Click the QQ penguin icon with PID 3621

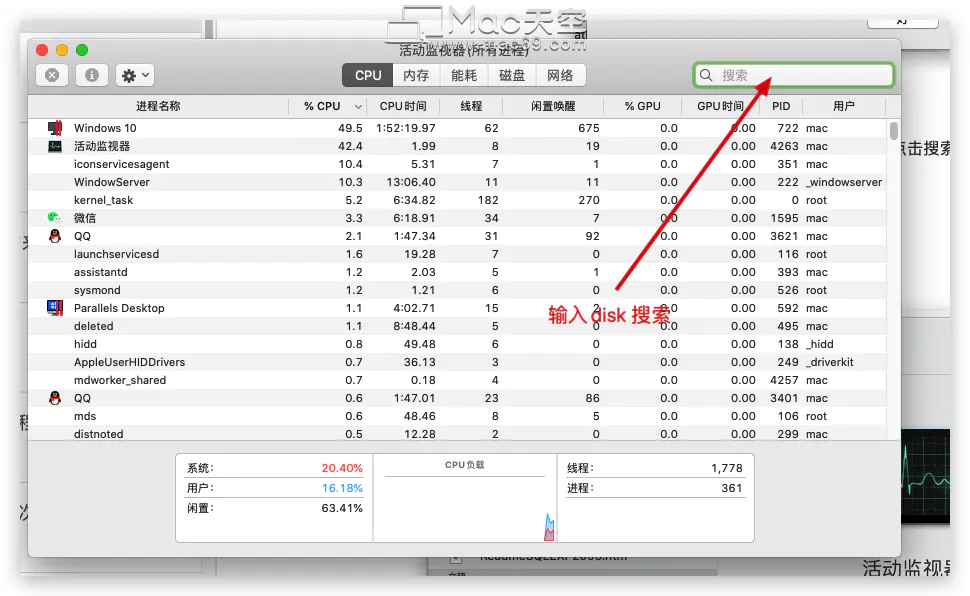tap(55, 236)
